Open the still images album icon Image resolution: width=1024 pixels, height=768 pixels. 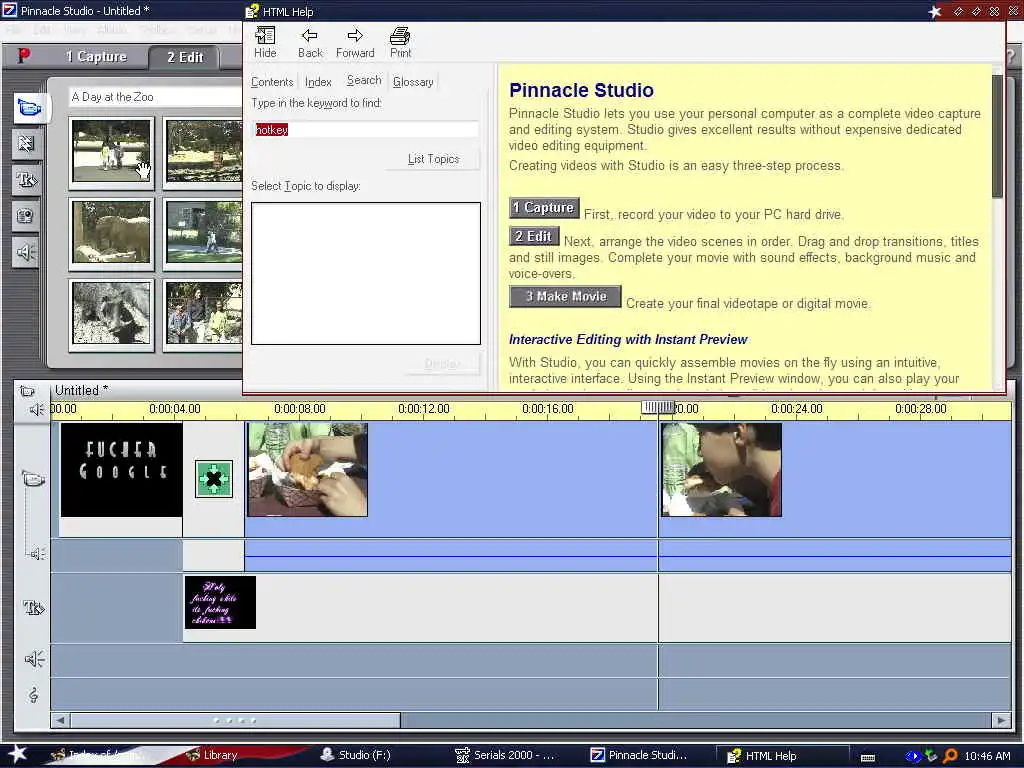(x=27, y=216)
